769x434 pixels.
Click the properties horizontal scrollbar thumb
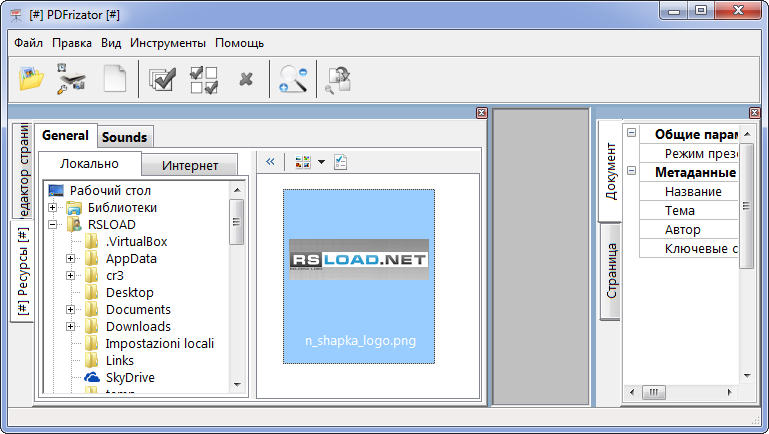[654, 392]
